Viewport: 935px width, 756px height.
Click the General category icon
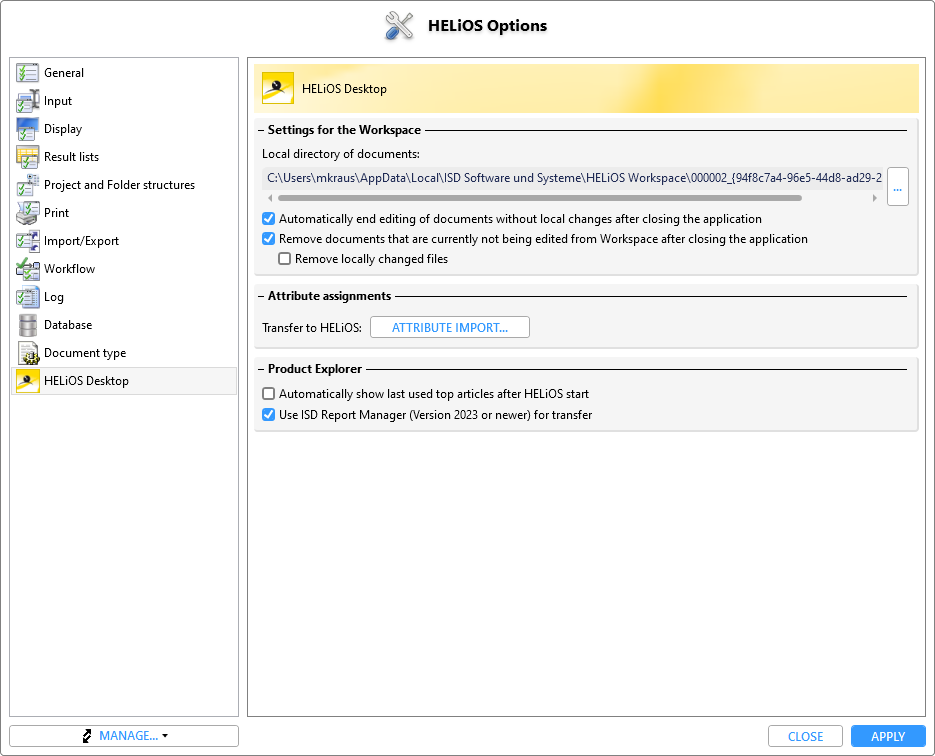coord(27,73)
